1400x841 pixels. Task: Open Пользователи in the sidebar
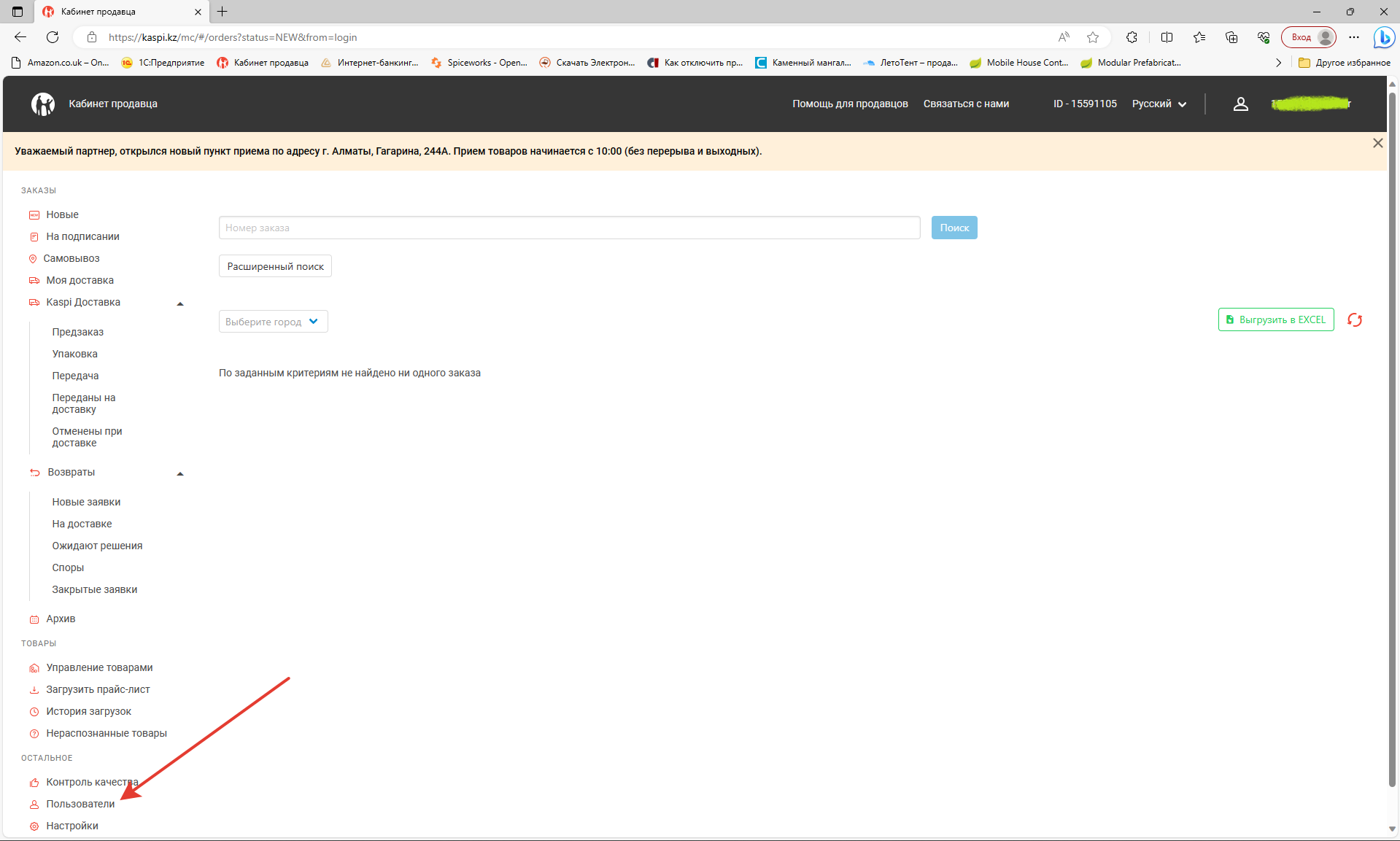(x=80, y=804)
